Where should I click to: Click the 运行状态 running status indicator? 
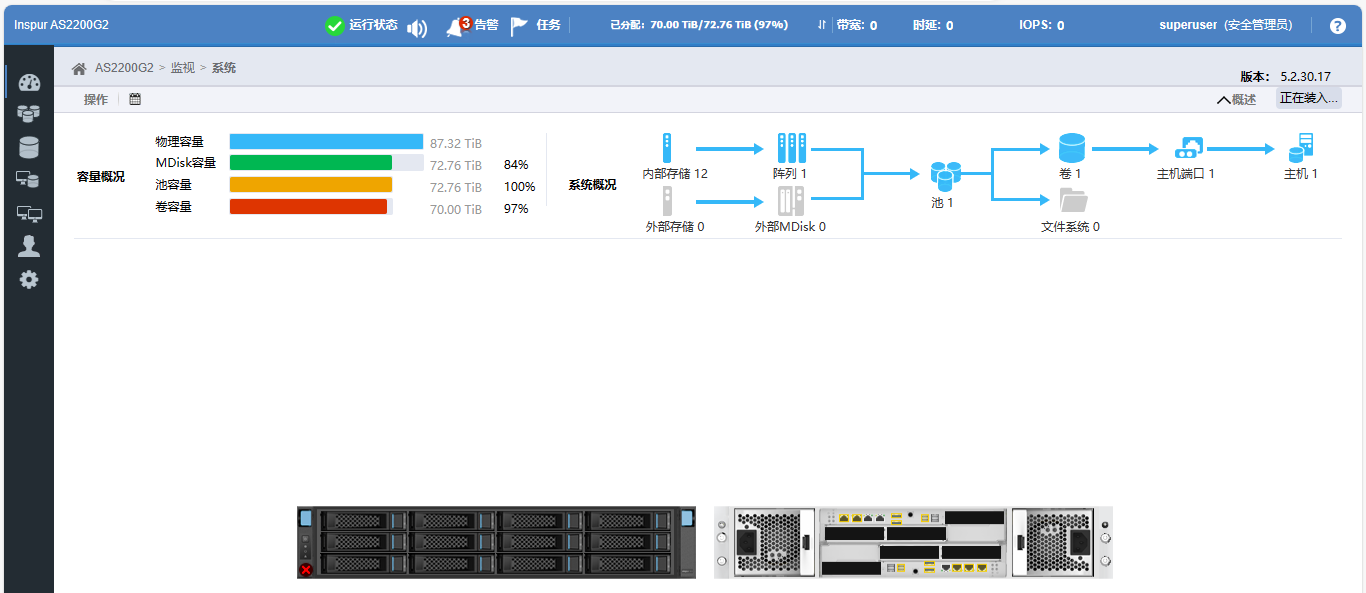[362, 26]
